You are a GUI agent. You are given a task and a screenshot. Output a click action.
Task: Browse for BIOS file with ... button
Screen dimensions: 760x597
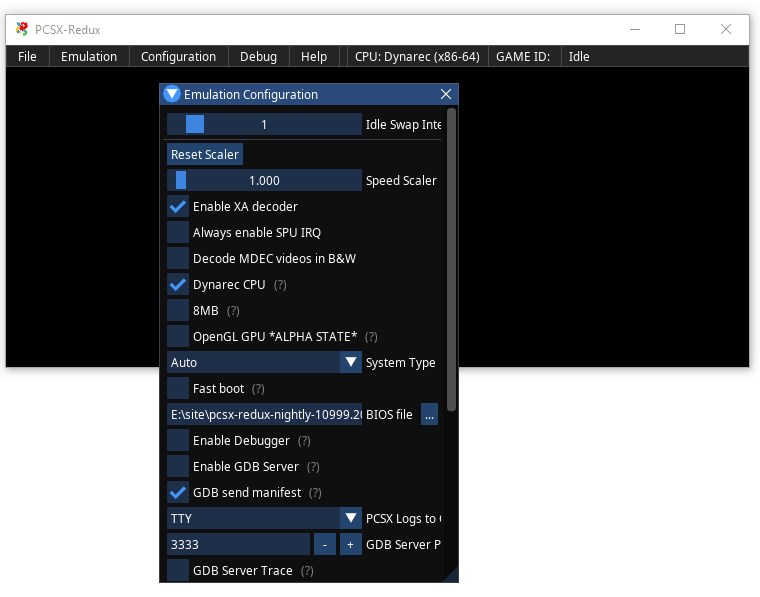(x=429, y=415)
